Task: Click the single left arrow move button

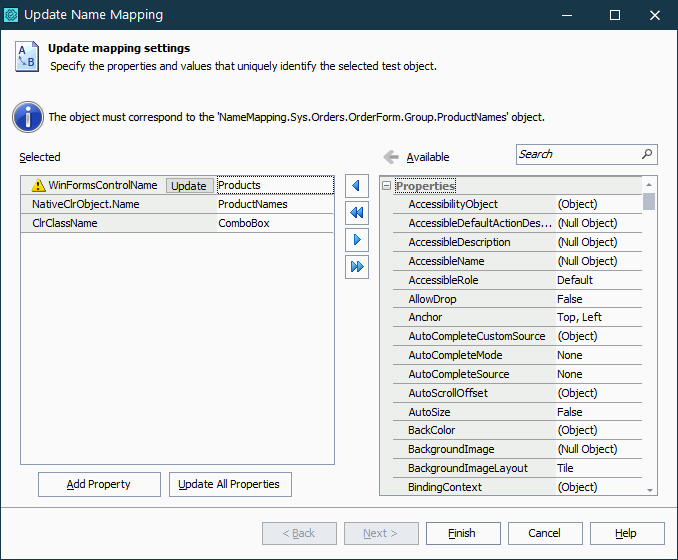Action: pos(356,186)
